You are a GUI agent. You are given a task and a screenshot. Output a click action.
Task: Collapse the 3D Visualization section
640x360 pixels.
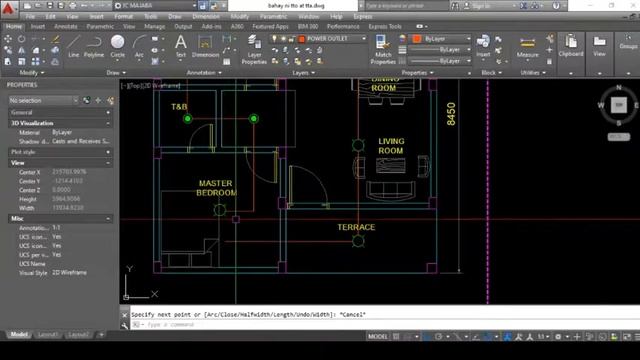[x=108, y=123]
